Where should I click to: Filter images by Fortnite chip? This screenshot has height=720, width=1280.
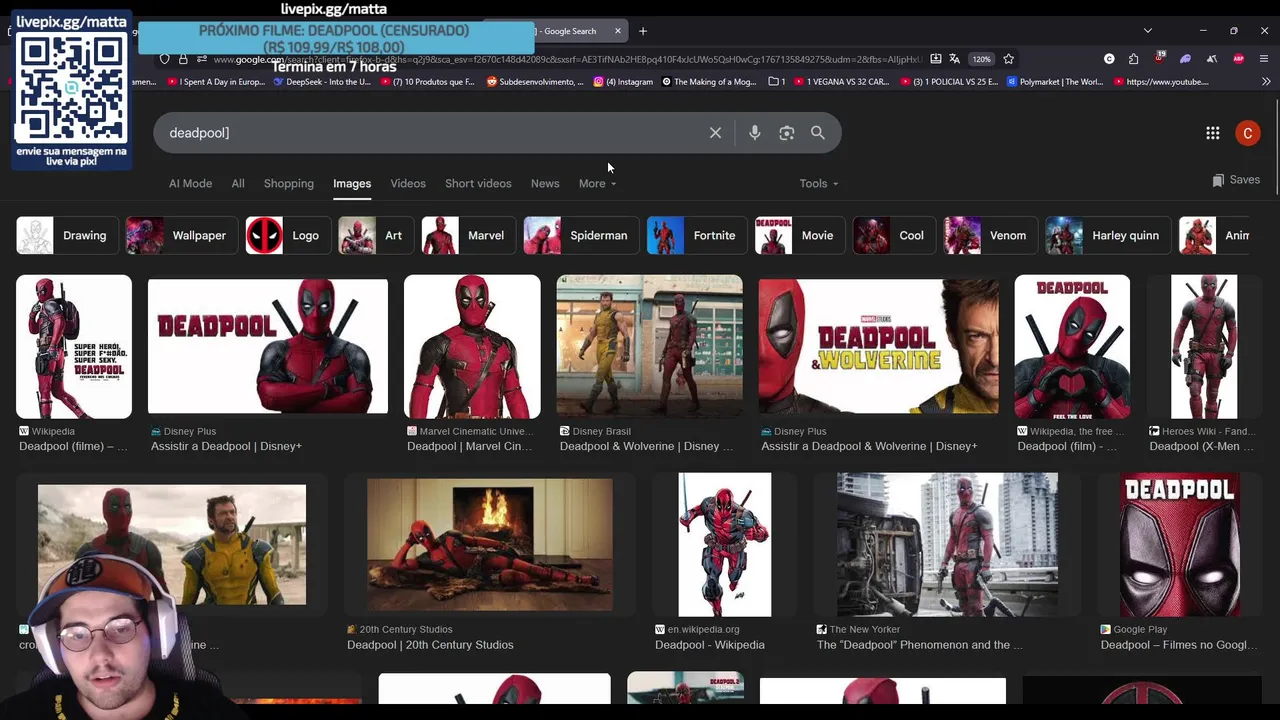pyautogui.click(x=696, y=236)
